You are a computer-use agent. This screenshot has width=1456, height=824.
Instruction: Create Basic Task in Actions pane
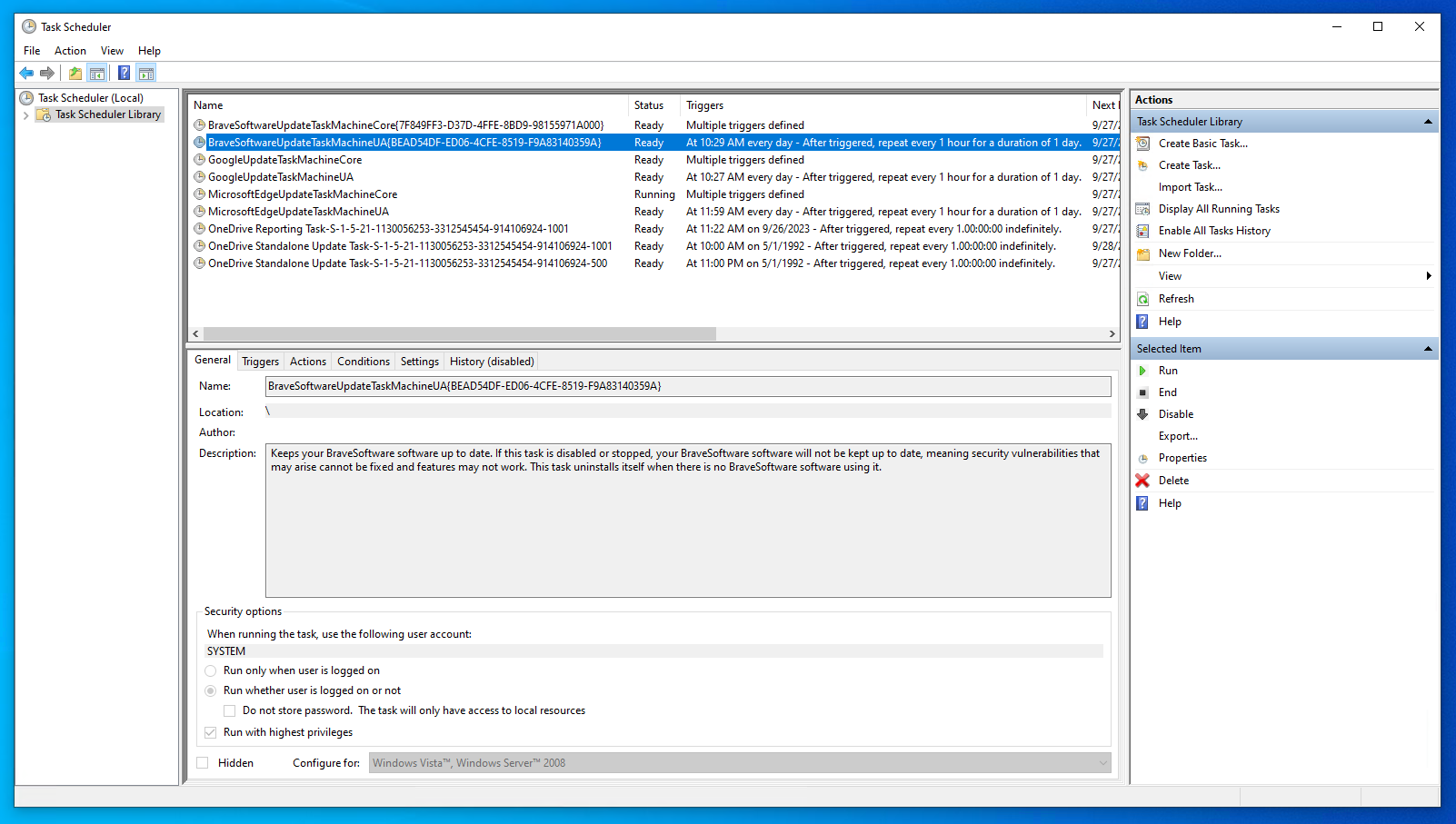(1202, 143)
